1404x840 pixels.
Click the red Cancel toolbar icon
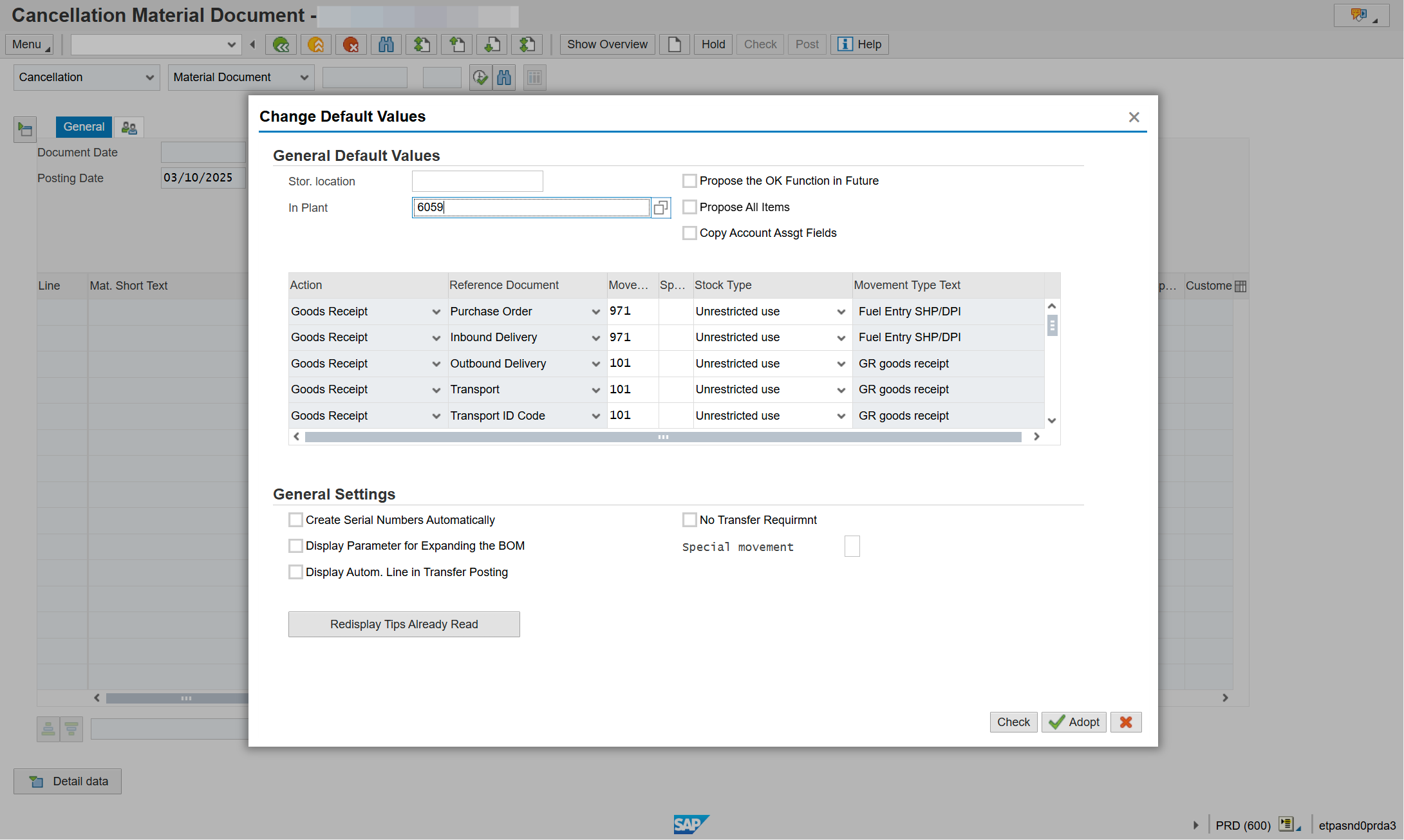tap(351, 44)
